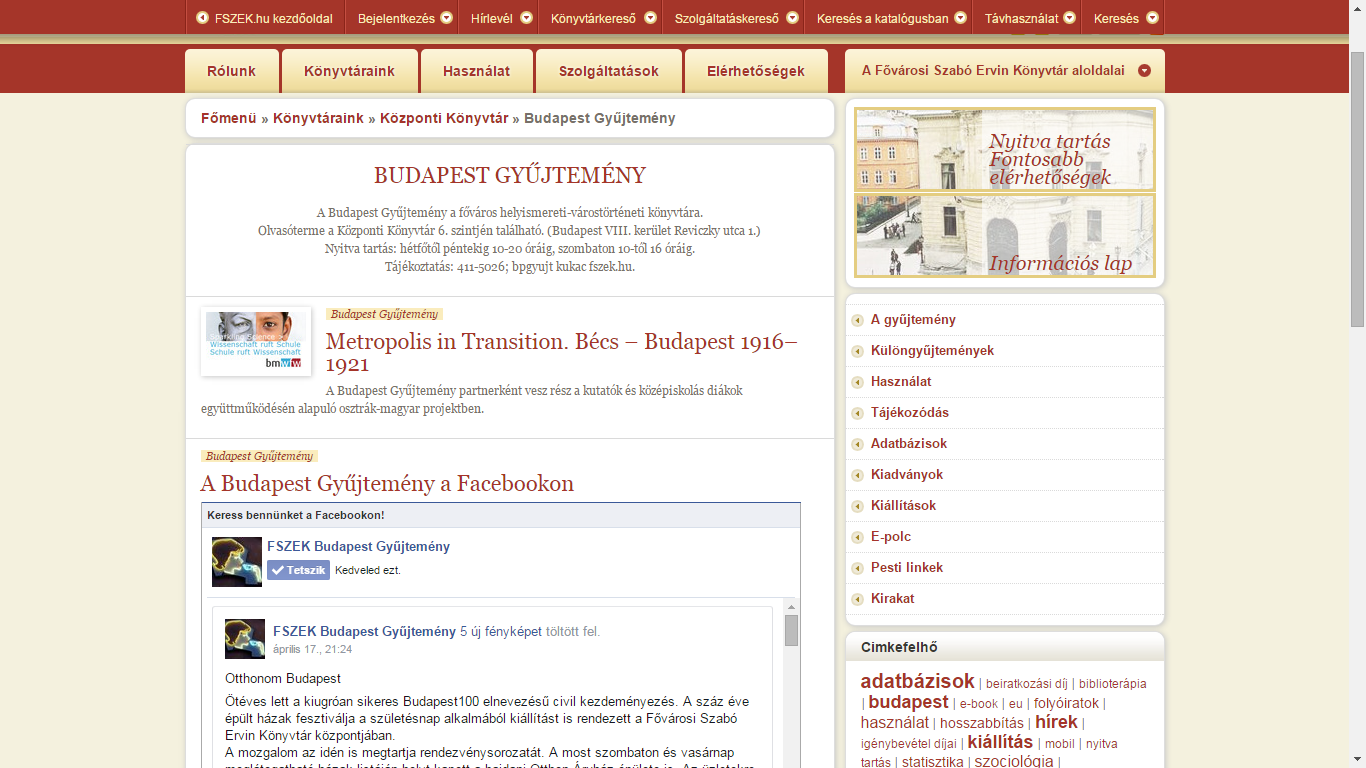1366x768 pixels.
Task: Click the FSZEK Budapest Gyűjtemény page avatar in Facebook header
Action: [x=237, y=562]
